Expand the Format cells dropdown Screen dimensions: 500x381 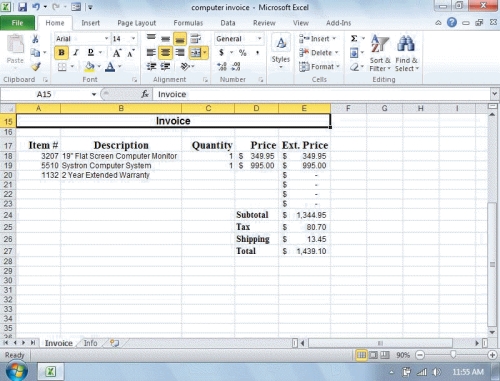pyautogui.click(x=338, y=67)
